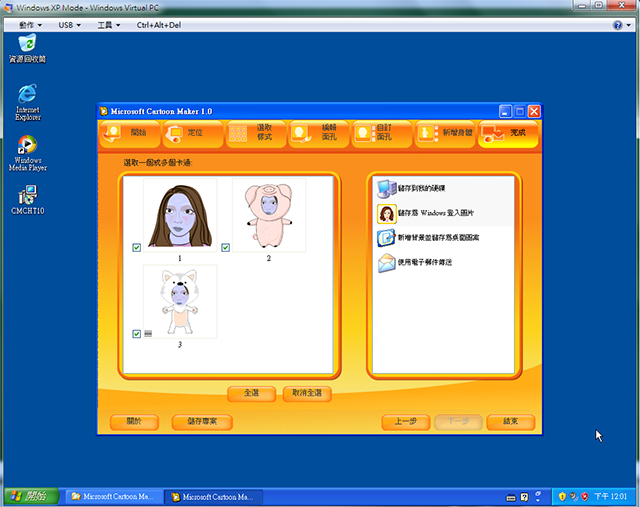Viewport: 640px width, 507px height.
Task: Click the small body tag icon on cartoon 3
Action: tap(148, 334)
